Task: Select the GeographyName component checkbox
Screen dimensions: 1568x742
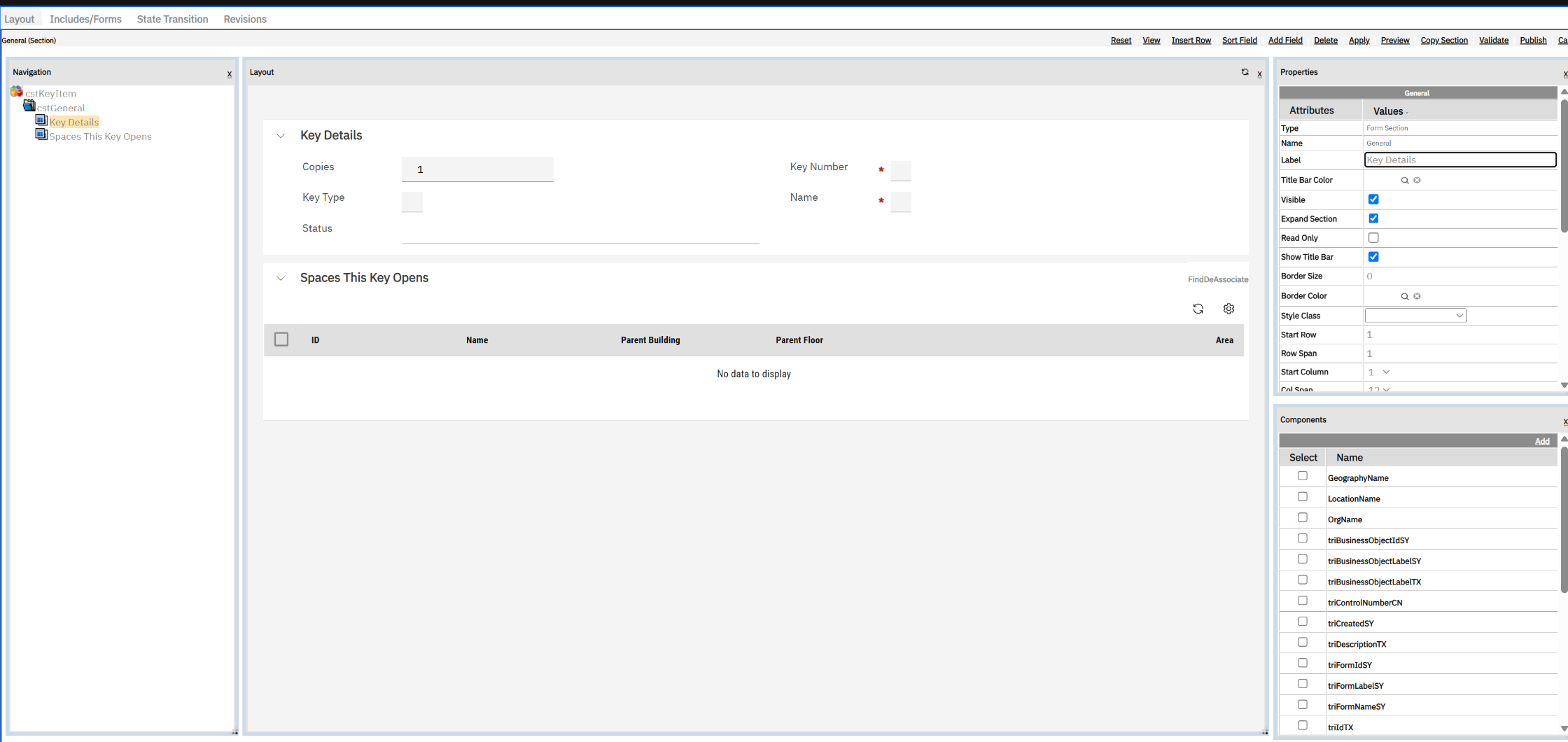Action: point(1303,476)
